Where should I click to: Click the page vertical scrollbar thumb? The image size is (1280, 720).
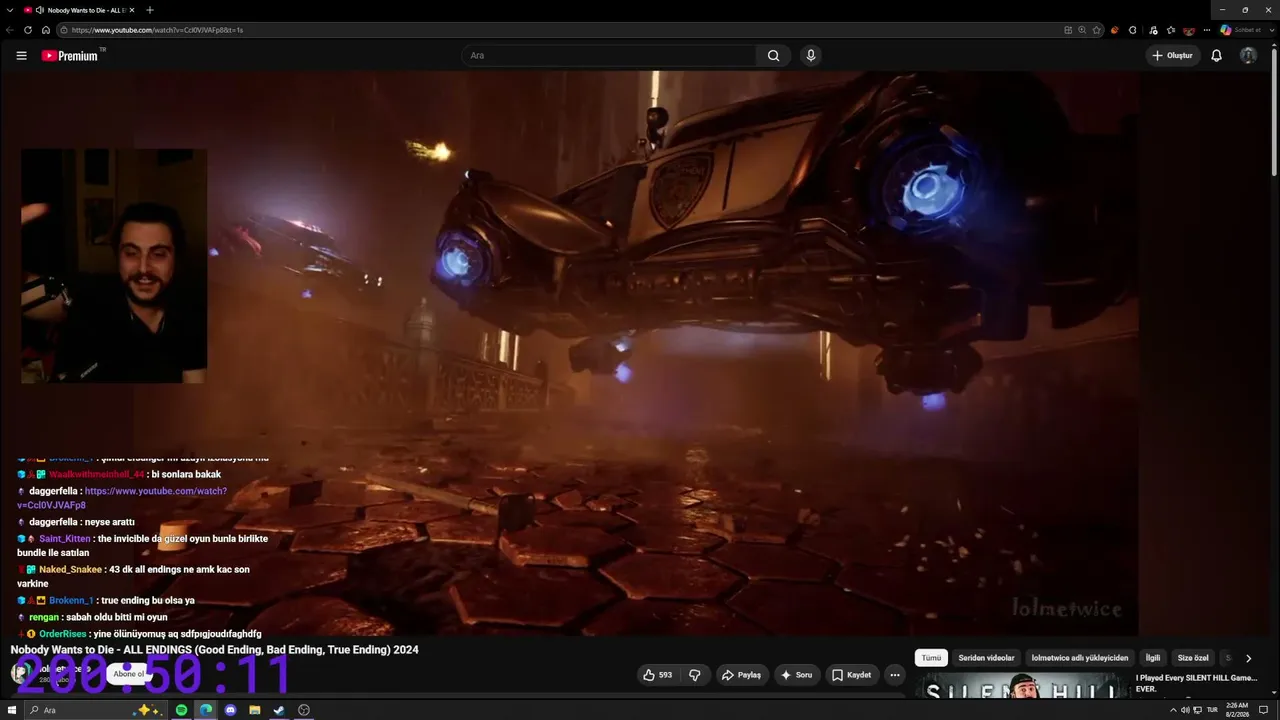pyautogui.click(x=1275, y=112)
